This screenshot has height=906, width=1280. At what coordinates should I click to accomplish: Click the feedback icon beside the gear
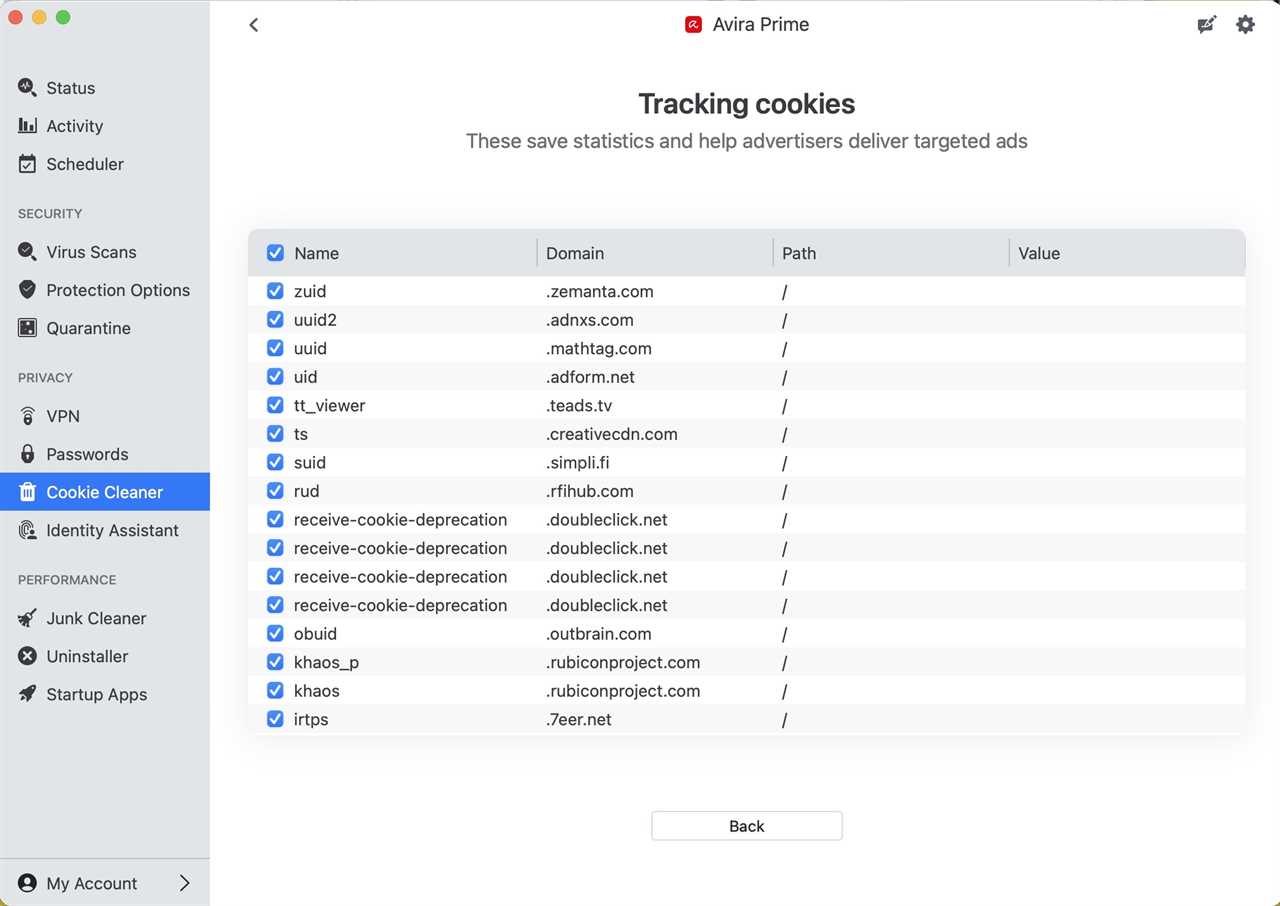click(1207, 25)
